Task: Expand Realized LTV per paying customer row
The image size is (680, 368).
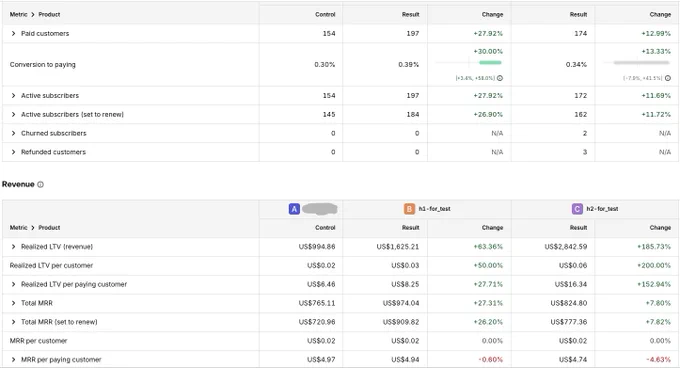Action: click(13, 284)
